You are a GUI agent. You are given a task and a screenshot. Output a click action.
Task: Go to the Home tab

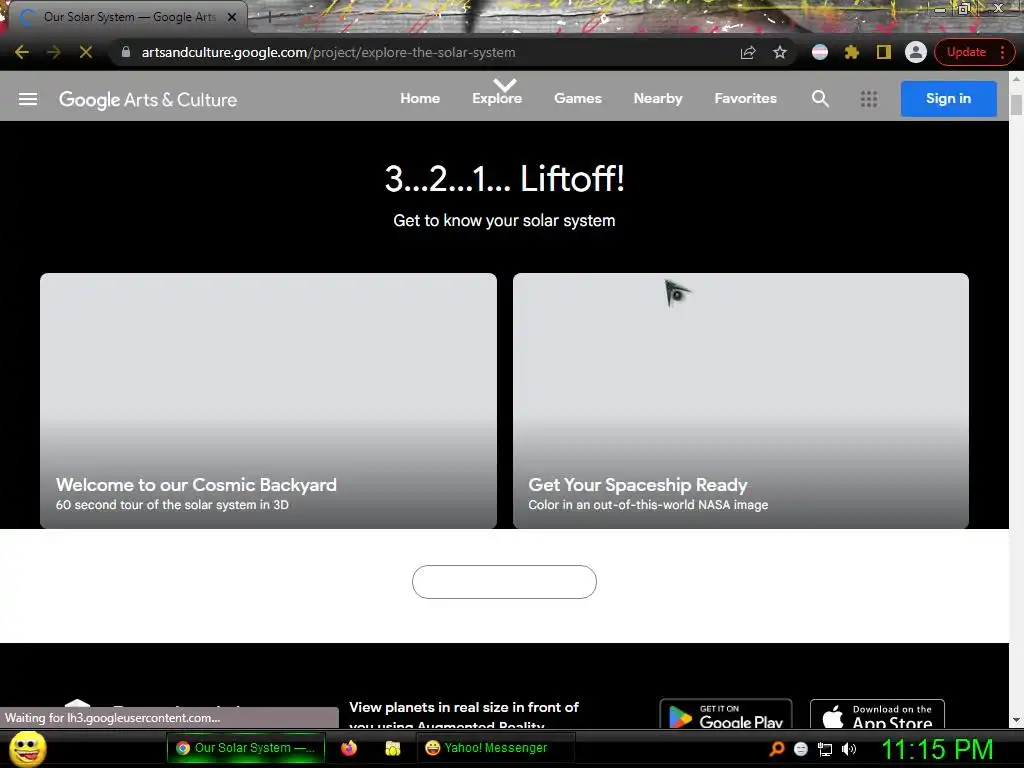420,99
